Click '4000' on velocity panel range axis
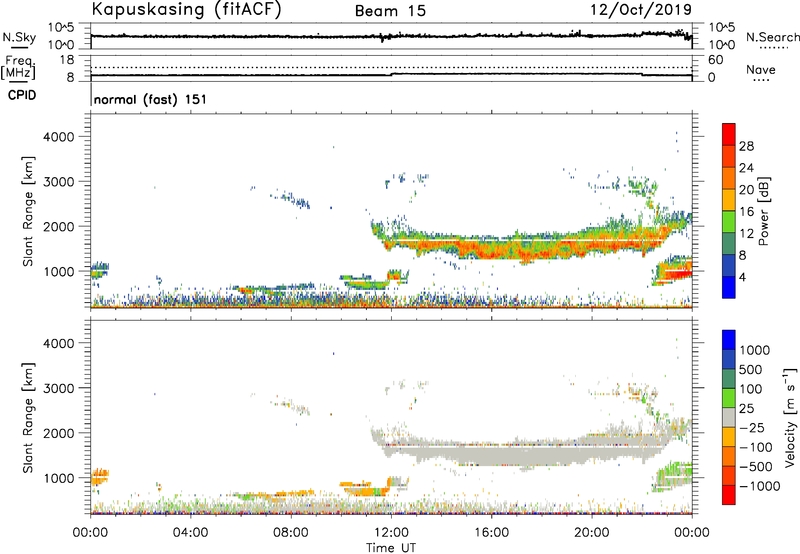The width and height of the screenshot is (800, 554). (59, 343)
